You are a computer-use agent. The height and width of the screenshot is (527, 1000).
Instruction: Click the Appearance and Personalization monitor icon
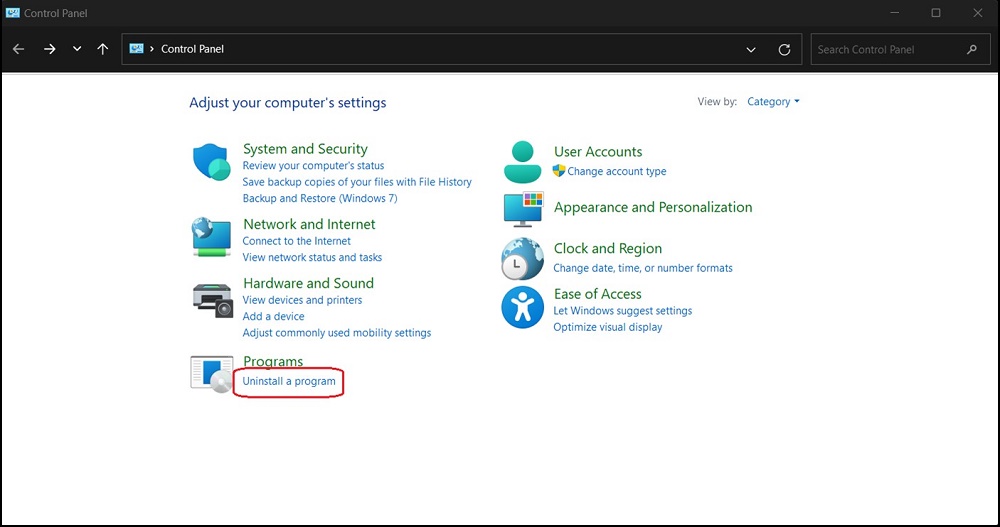pyautogui.click(x=523, y=209)
